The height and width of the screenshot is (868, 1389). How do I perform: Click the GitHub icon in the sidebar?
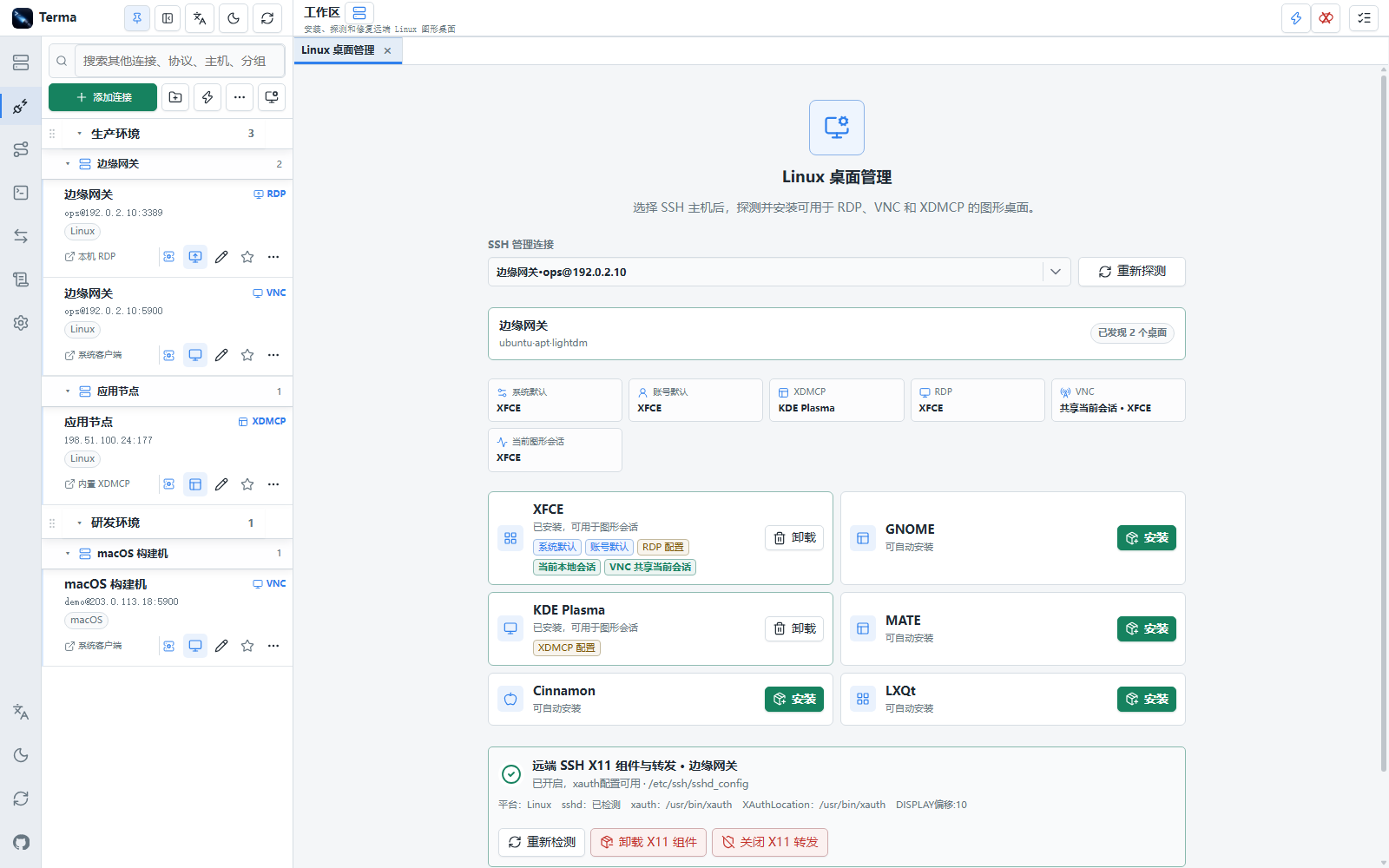point(21,842)
